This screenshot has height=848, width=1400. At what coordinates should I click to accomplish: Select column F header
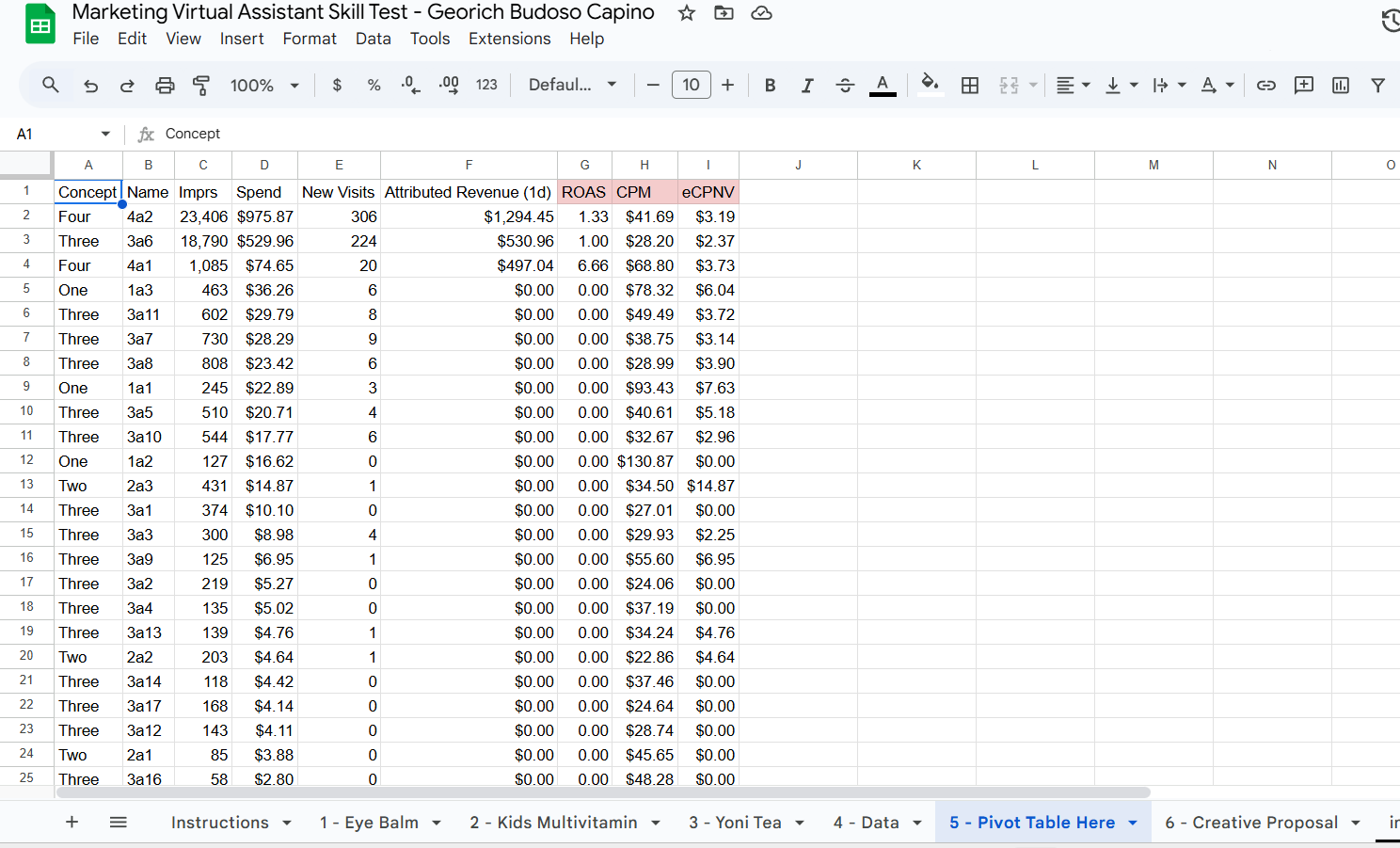(x=469, y=165)
